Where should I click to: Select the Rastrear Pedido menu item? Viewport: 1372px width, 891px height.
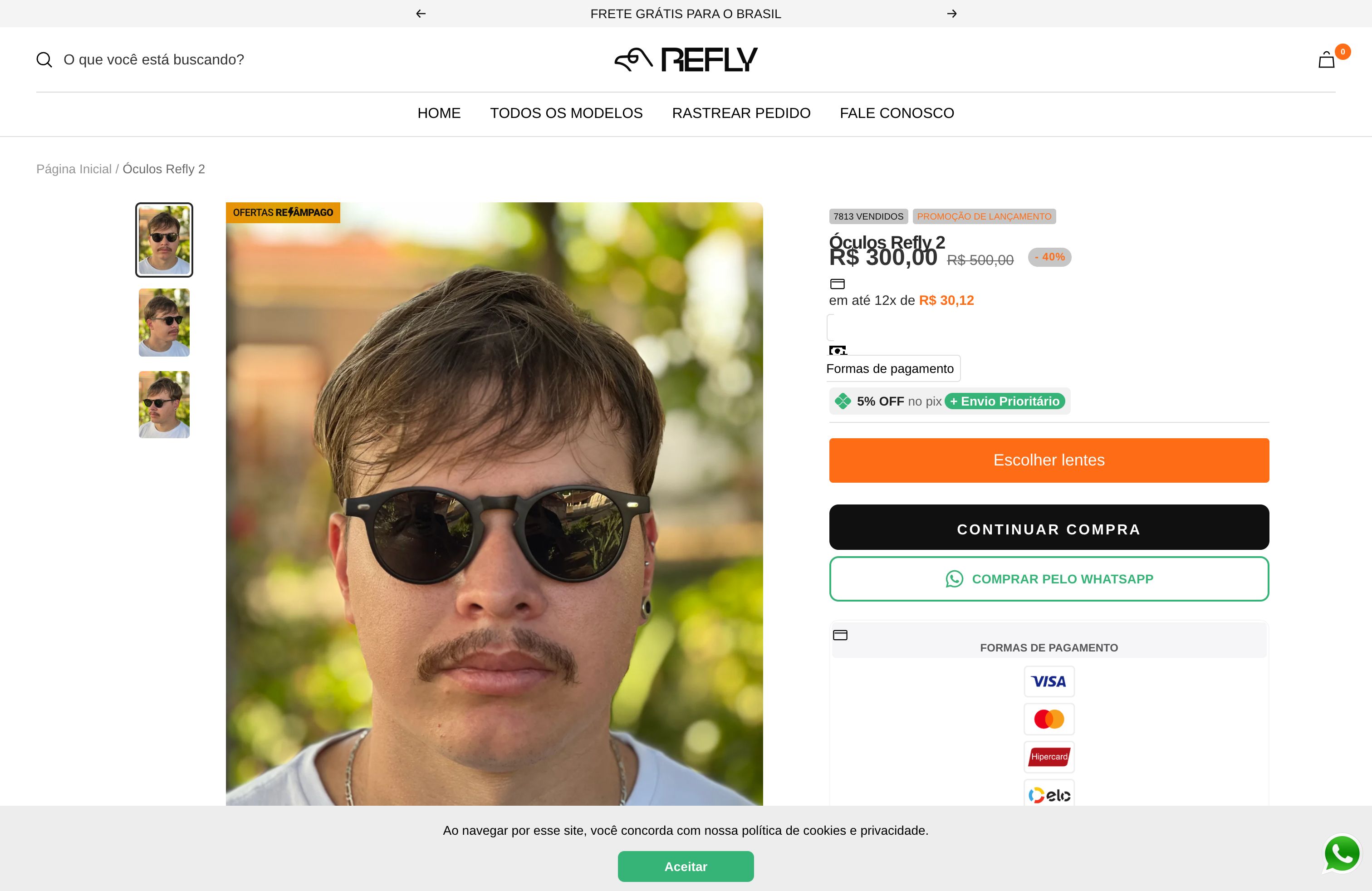click(x=741, y=113)
